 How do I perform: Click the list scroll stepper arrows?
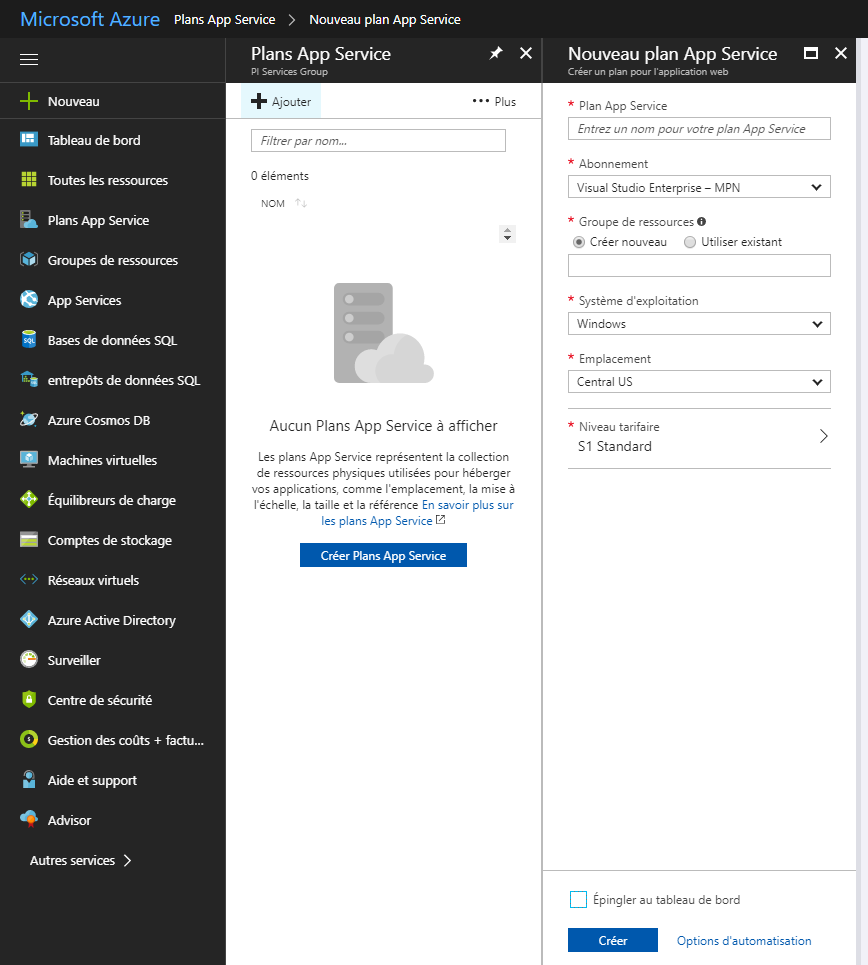[x=507, y=234]
